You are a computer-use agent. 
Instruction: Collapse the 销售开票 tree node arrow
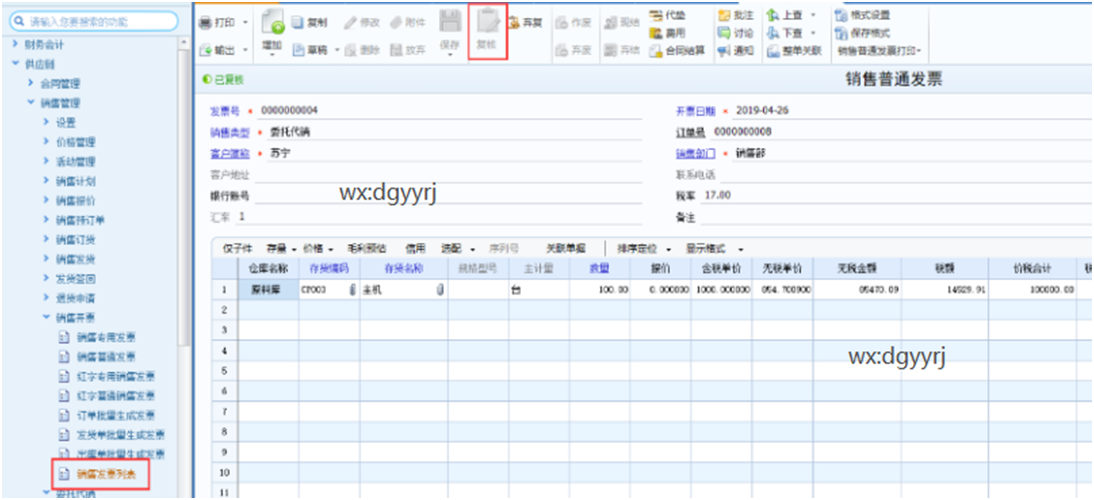point(46,318)
